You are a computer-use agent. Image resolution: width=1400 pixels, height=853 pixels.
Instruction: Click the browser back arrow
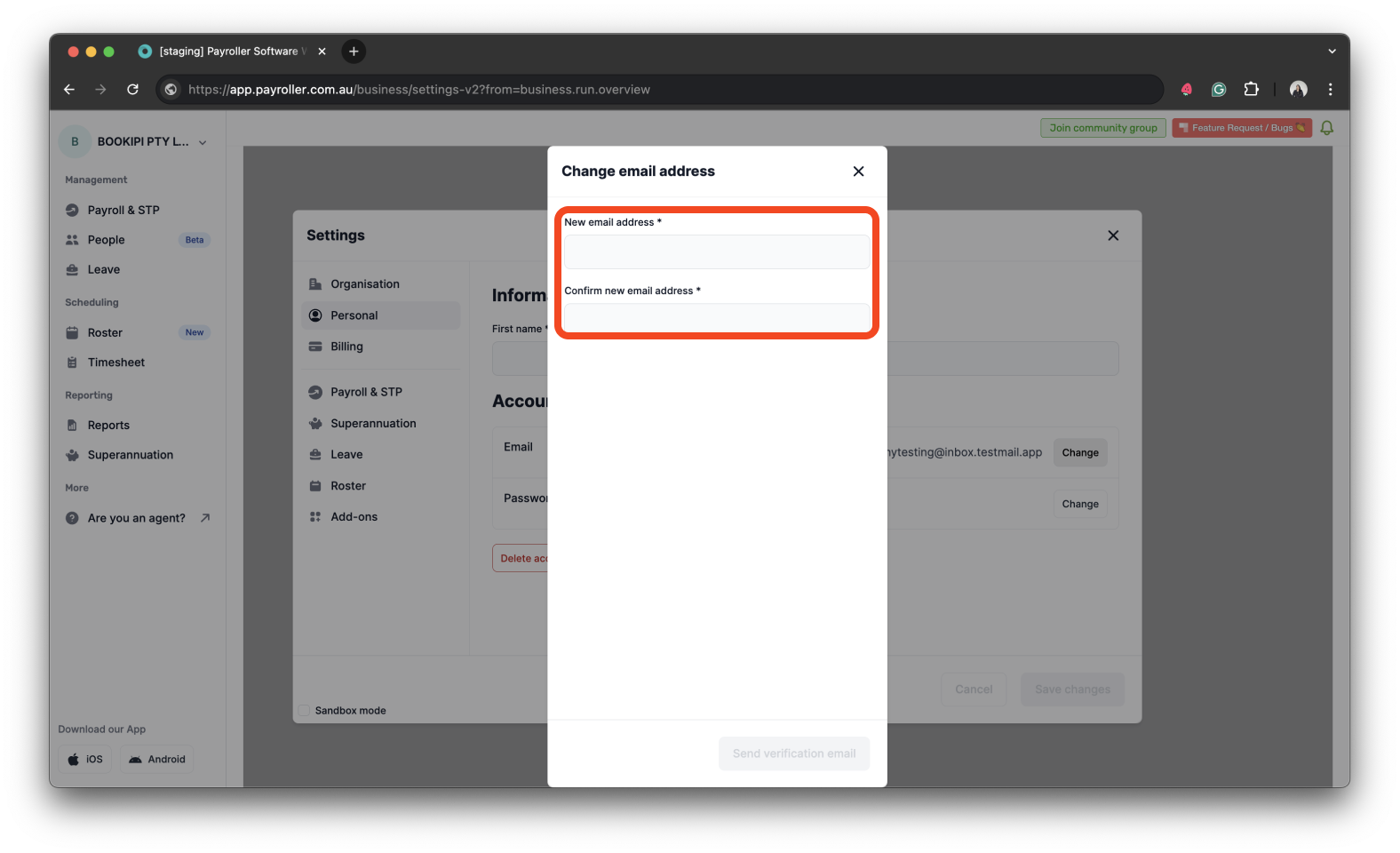coord(69,89)
